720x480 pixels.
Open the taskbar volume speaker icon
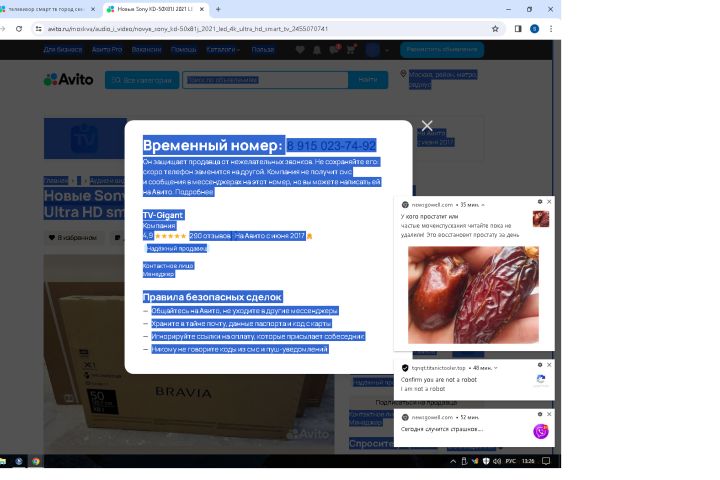point(496,461)
